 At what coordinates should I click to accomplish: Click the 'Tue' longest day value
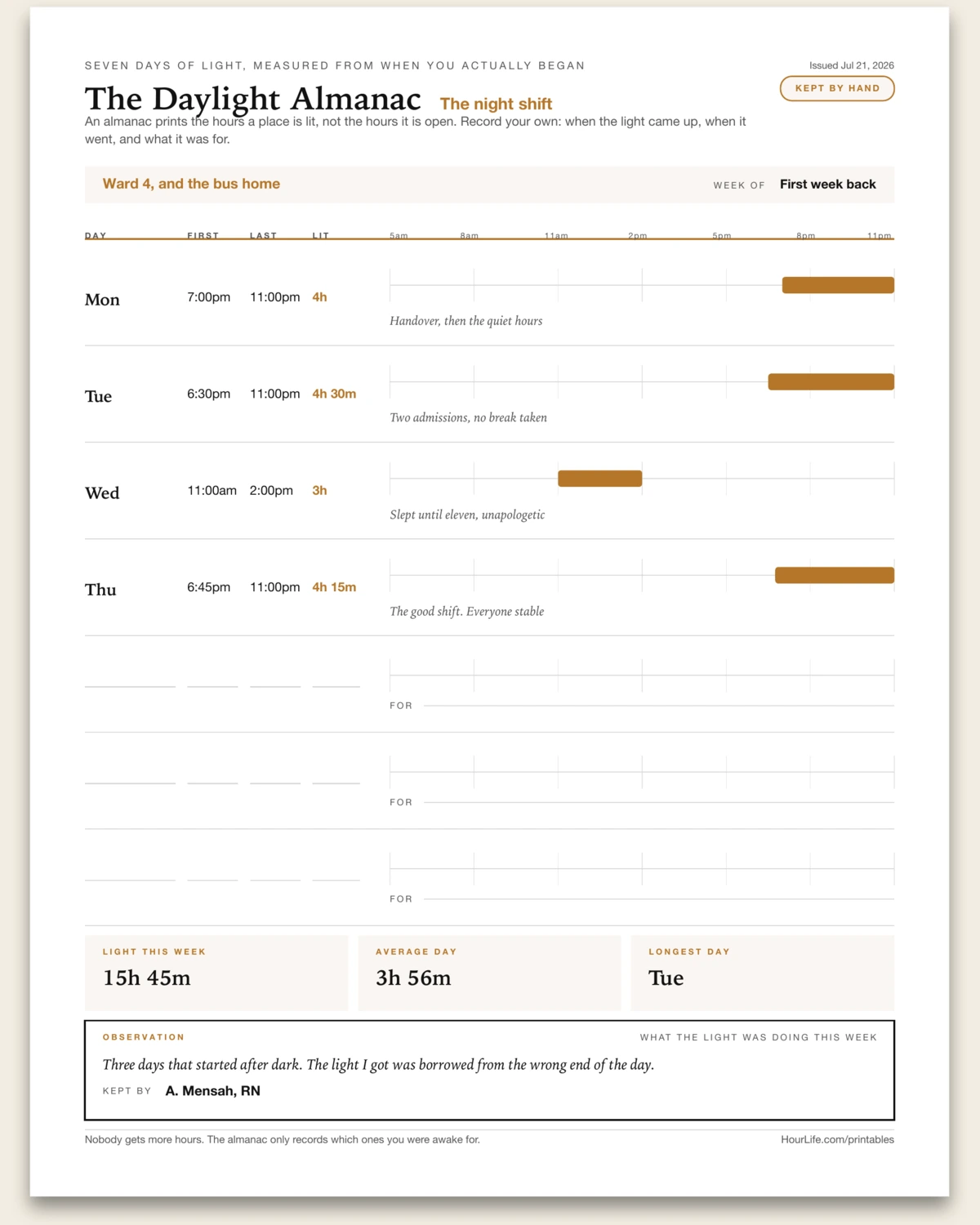(x=666, y=978)
